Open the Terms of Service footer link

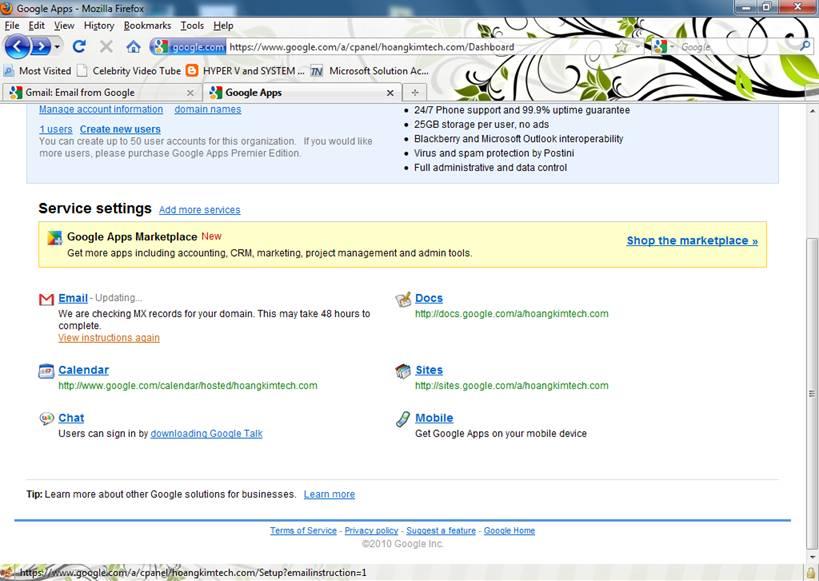(303, 530)
